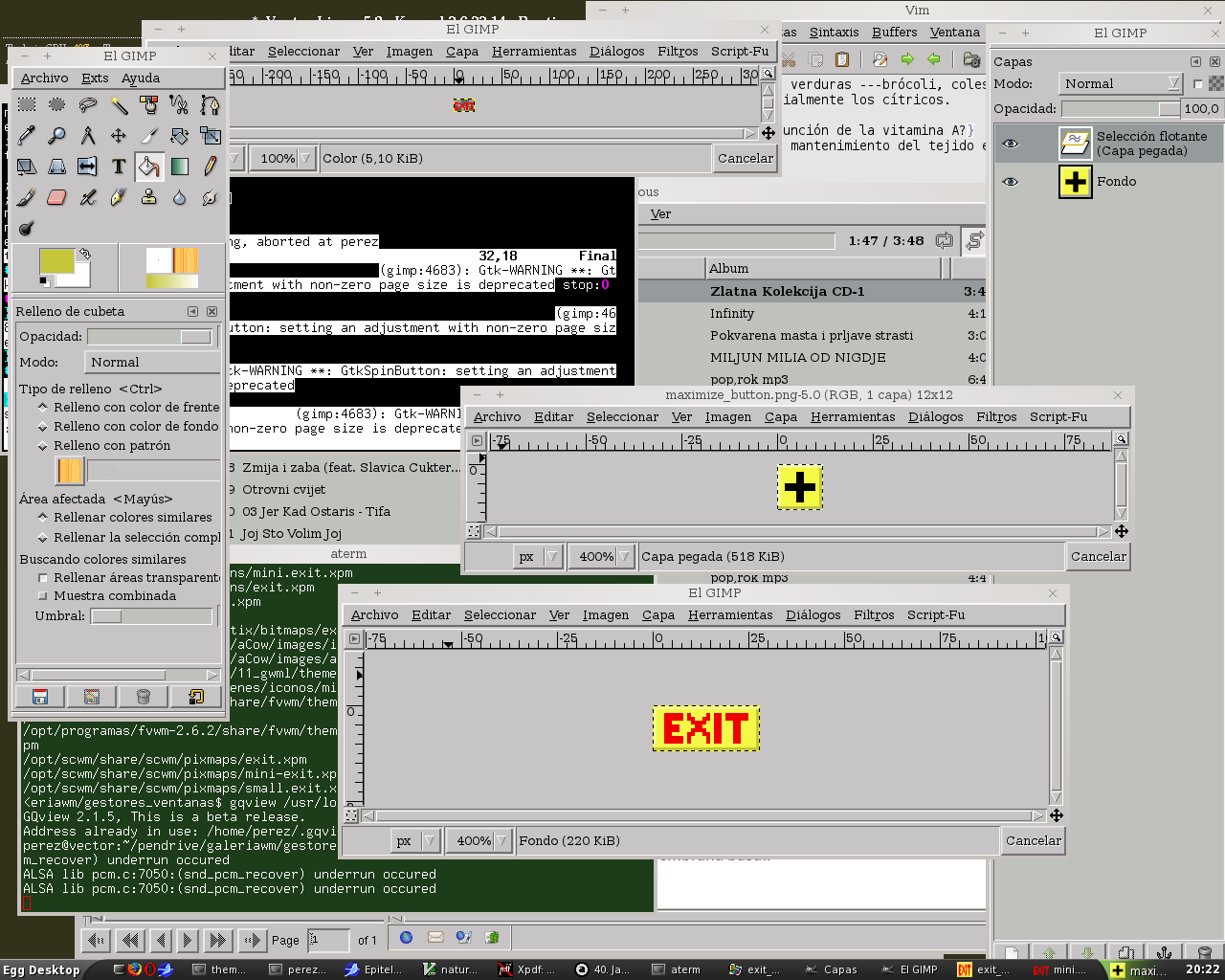The height and width of the screenshot is (980, 1225).
Task: Open px units dropdown in maximize_button.png window
Action: (x=538, y=556)
